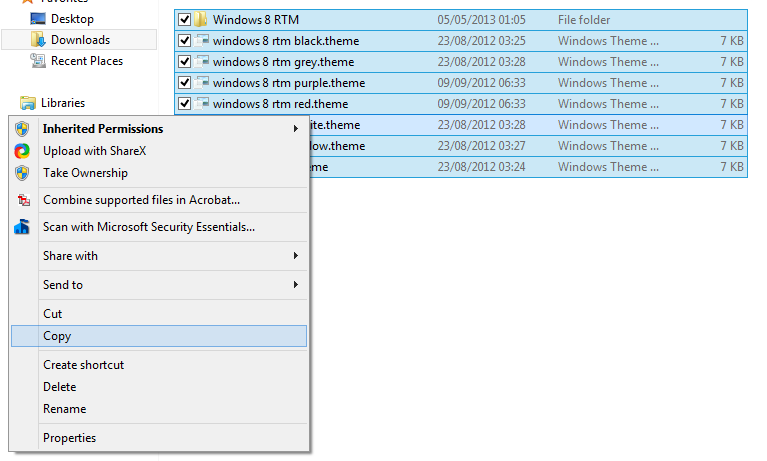
Task: Choose Combine supported files in Acrobat
Action: pos(159,200)
